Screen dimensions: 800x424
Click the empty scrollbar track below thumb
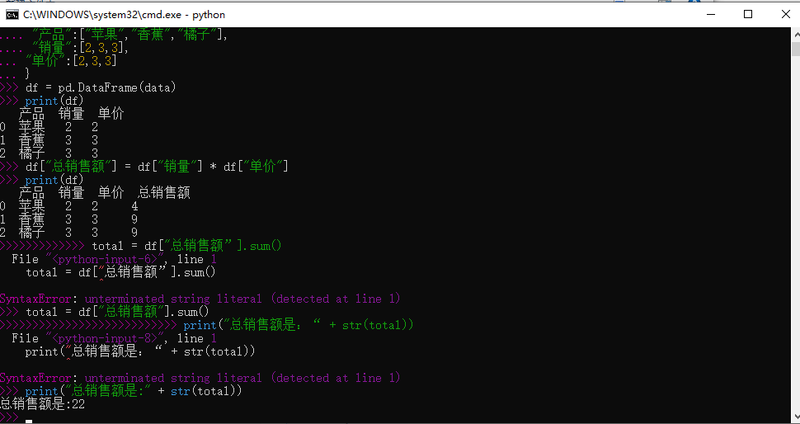(x=796, y=230)
